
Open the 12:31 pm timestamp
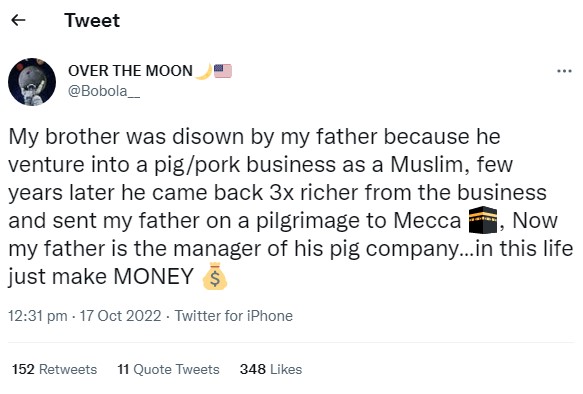click(x=38, y=316)
